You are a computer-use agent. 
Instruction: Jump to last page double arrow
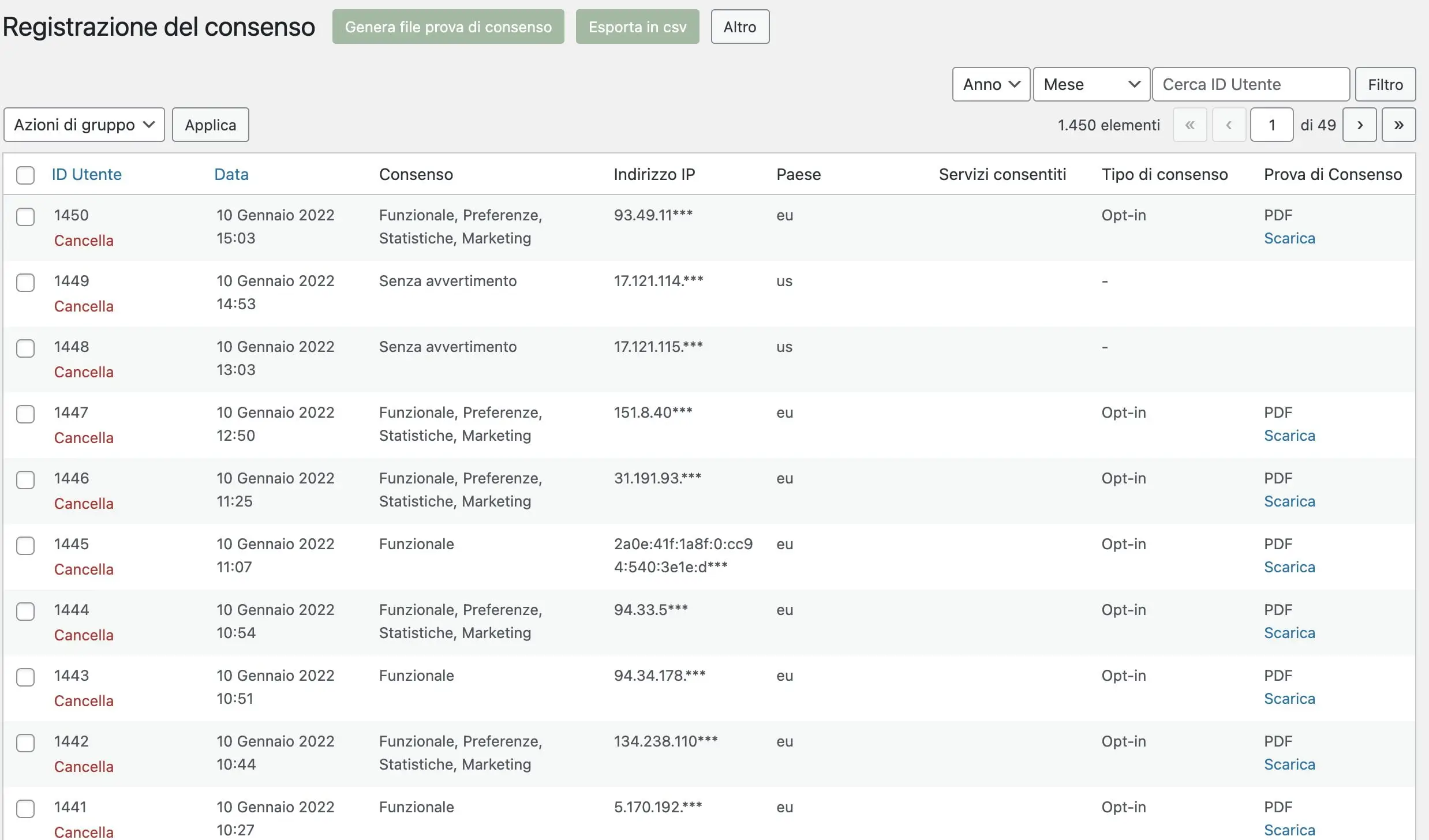(1398, 125)
